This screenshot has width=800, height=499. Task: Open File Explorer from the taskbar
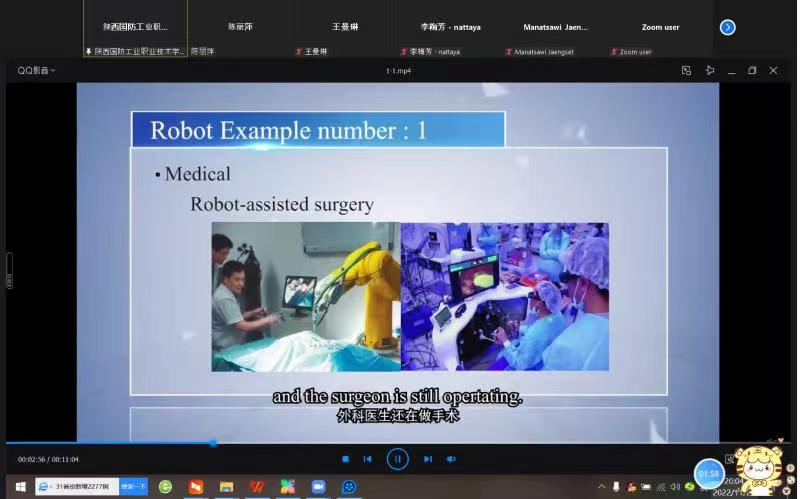(227, 487)
